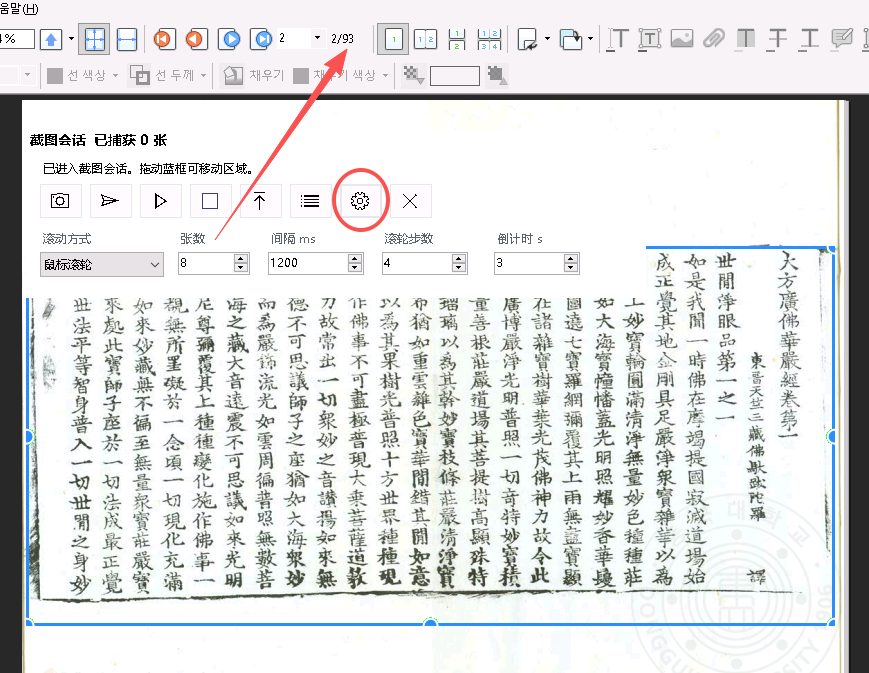Click the square stop icon in capture toolbar

[x=210, y=201]
